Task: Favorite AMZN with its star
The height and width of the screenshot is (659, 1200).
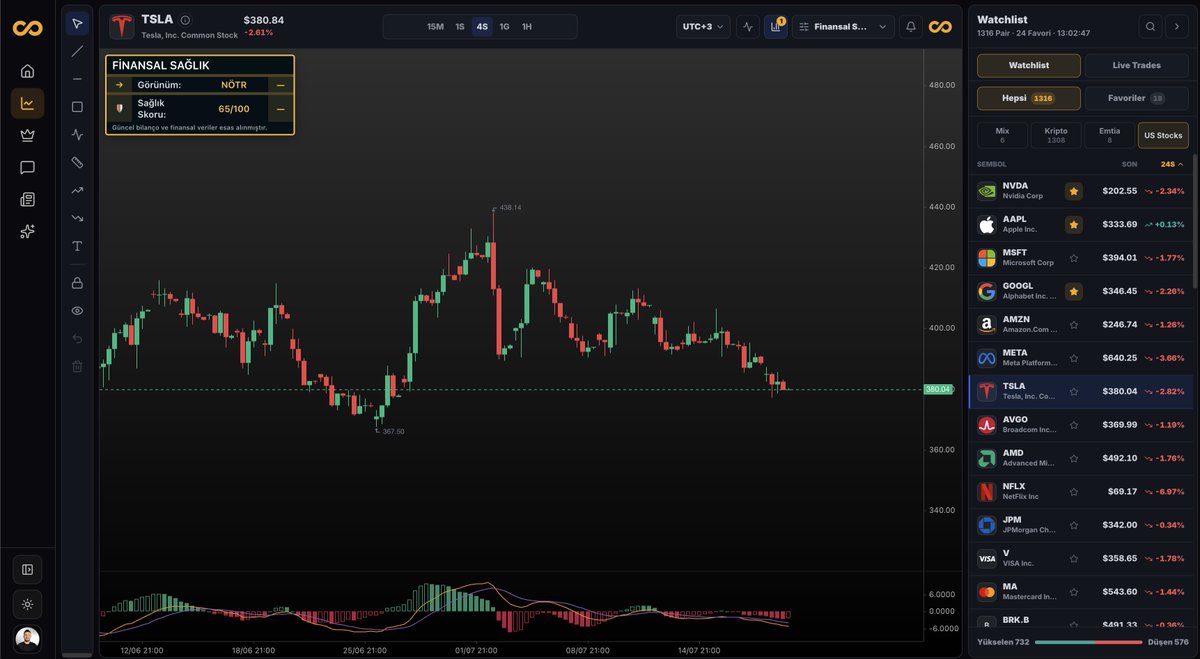Action: pyautogui.click(x=1073, y=325)
